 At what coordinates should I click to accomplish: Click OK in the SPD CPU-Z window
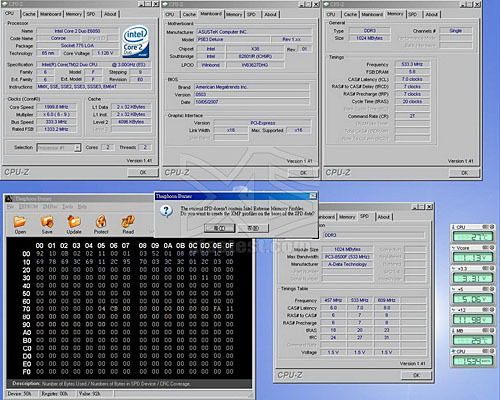[x=416, y=375]
